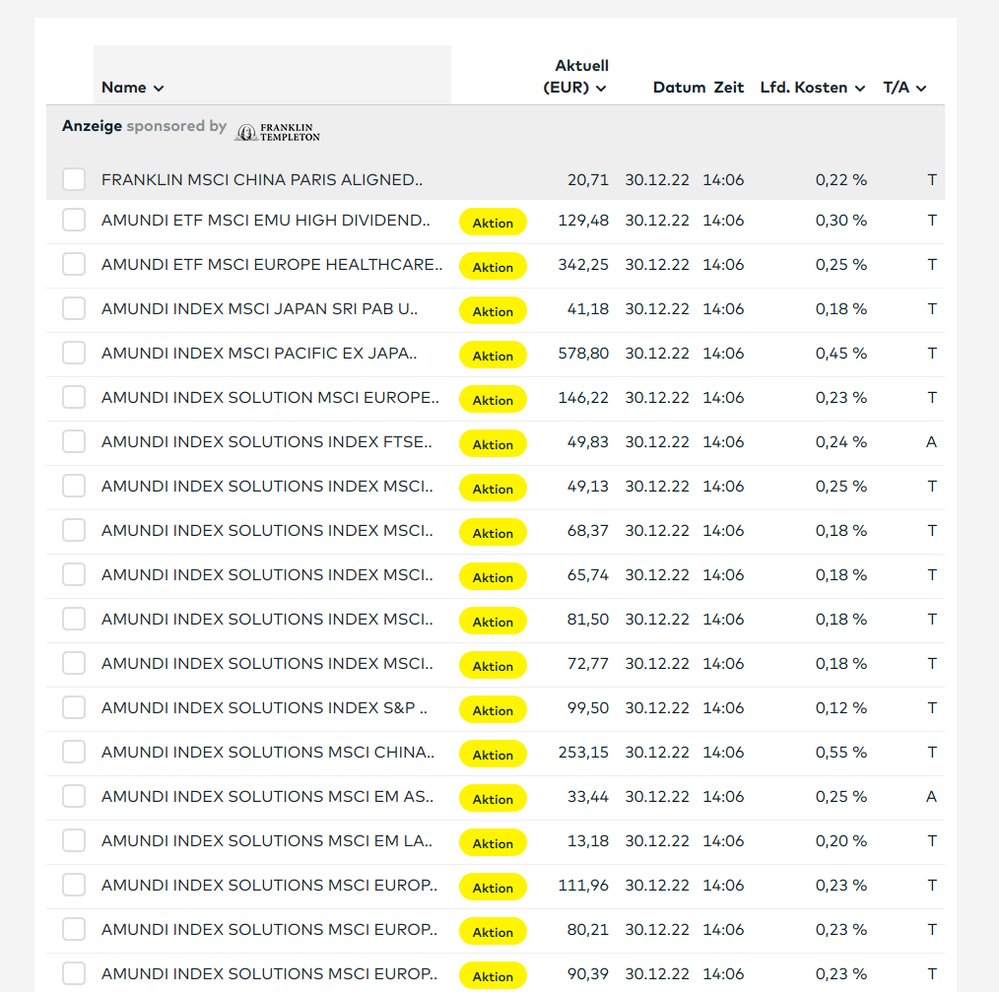999x992 pixels.
Task: Open AMUNDI INDEX SOLUTIONS MSCI EM LA fund
Action: click(x=267, y=840)
